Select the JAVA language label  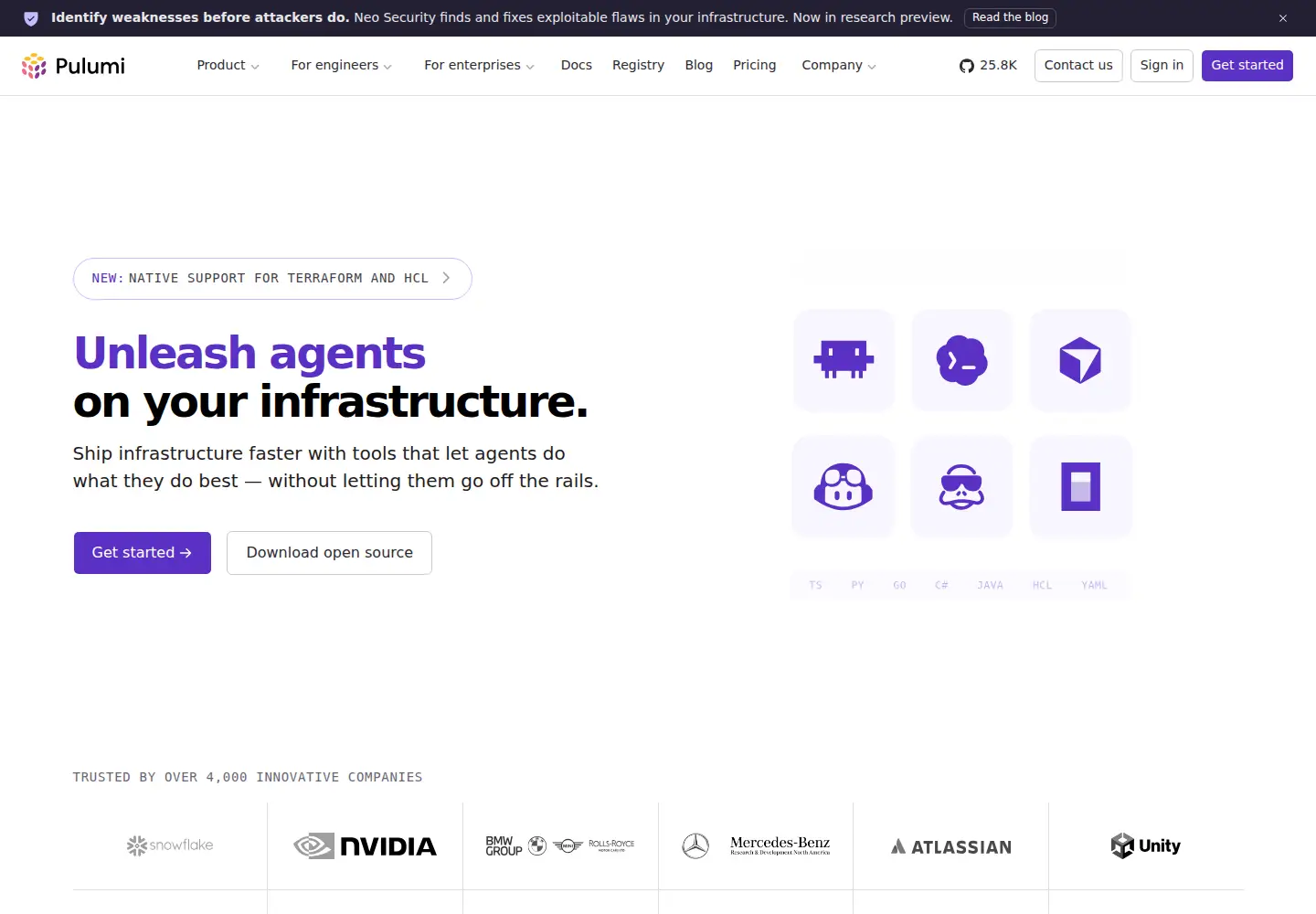pyautogui.click(x=990, y=585)
